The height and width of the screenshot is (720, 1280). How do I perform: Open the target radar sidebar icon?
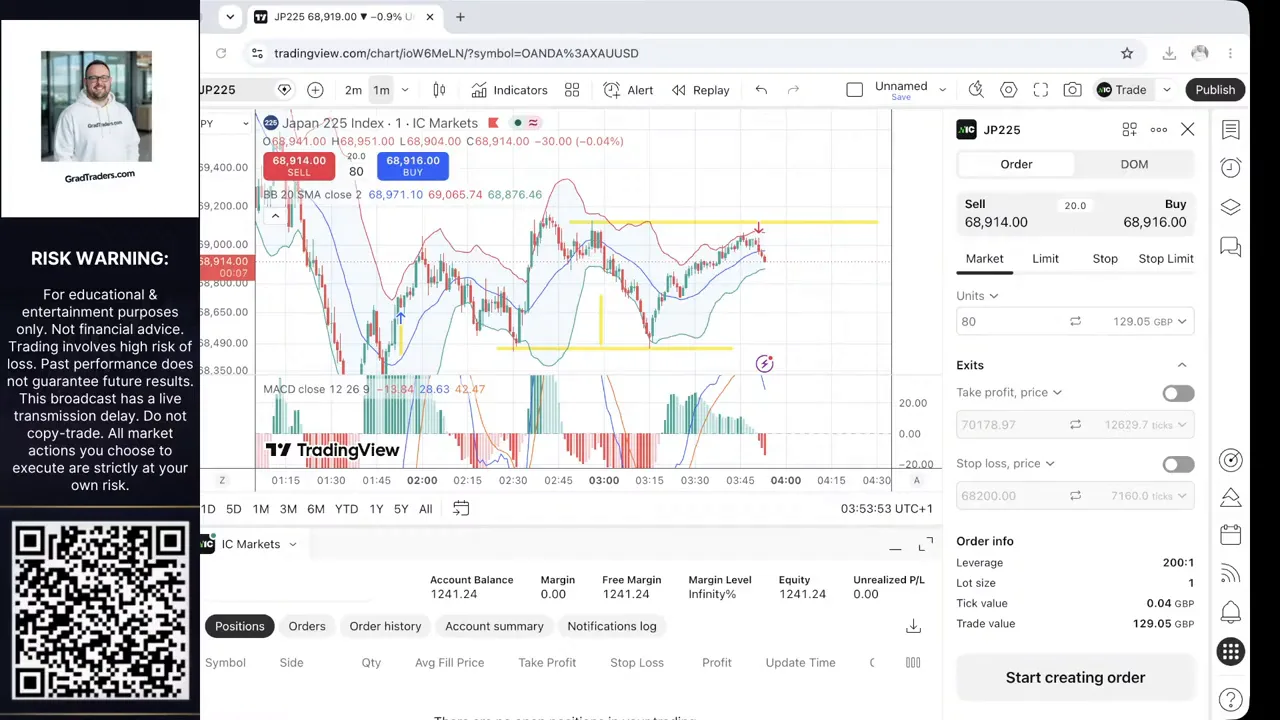click(1231, 460)
